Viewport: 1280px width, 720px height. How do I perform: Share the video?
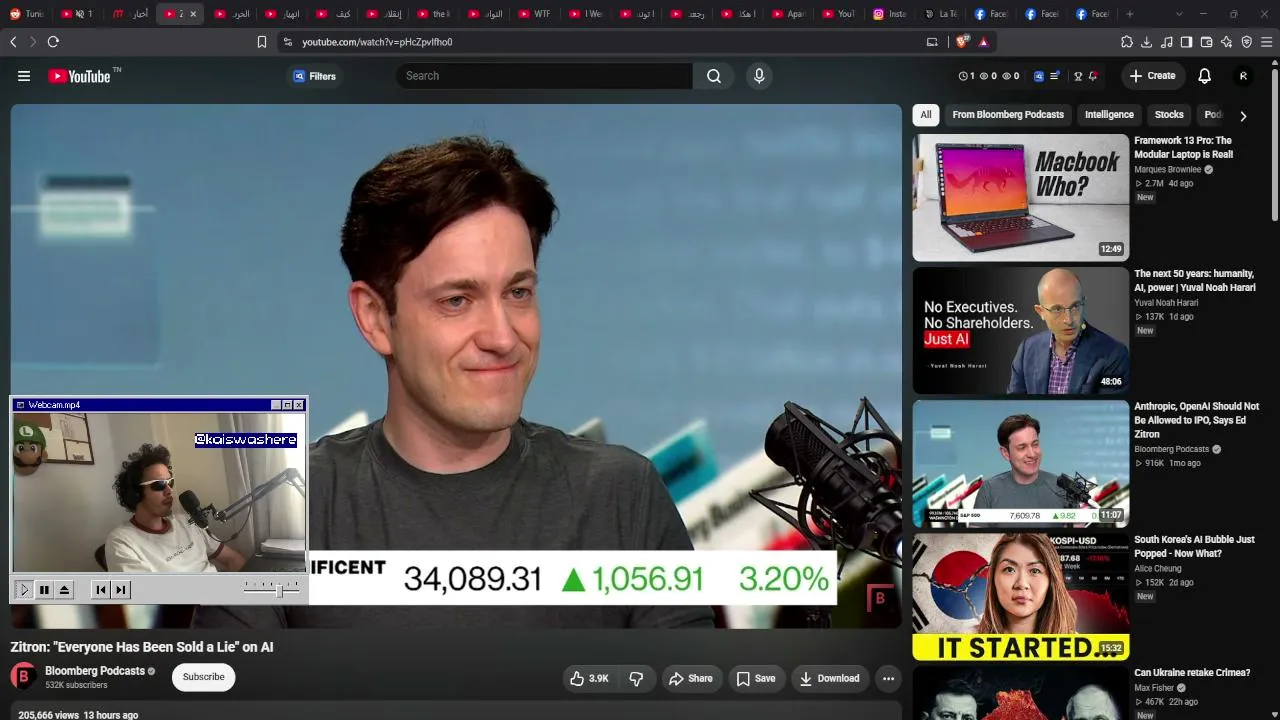[x=691, y=679]
